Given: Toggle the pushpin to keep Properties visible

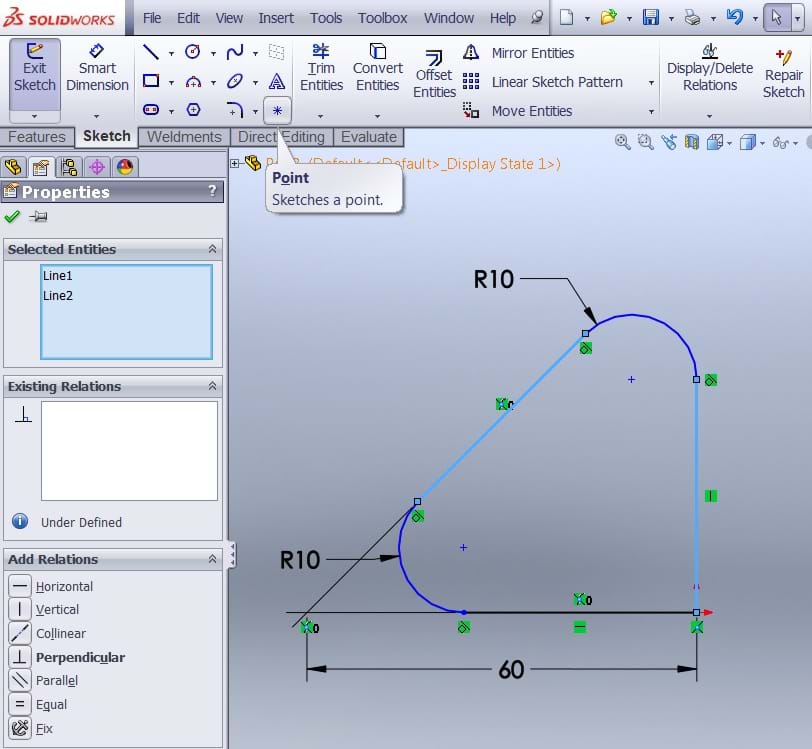Looking at the screenshot, I should pyautogui.click(x=38, y=217).
